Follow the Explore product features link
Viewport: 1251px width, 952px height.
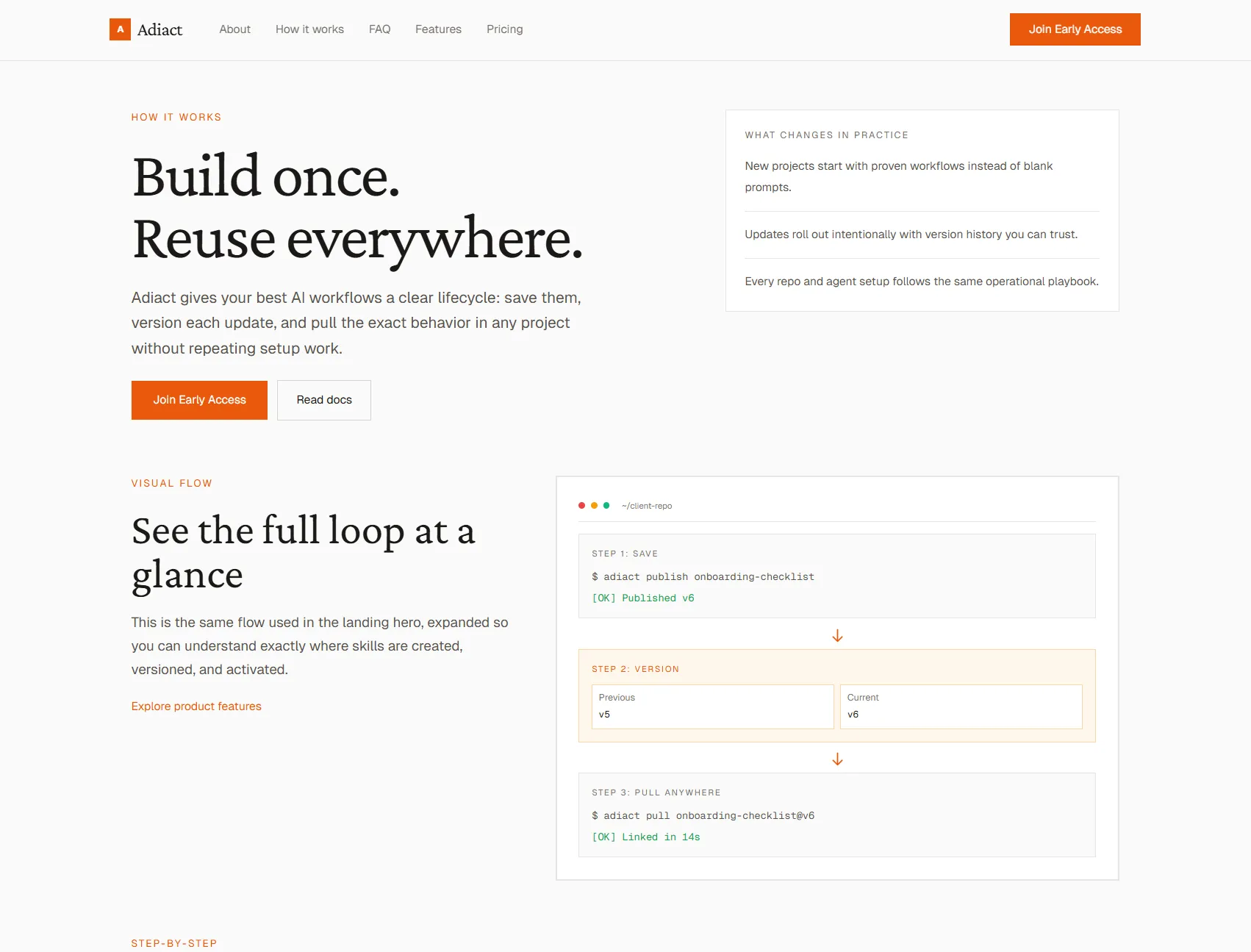(196, 706)
